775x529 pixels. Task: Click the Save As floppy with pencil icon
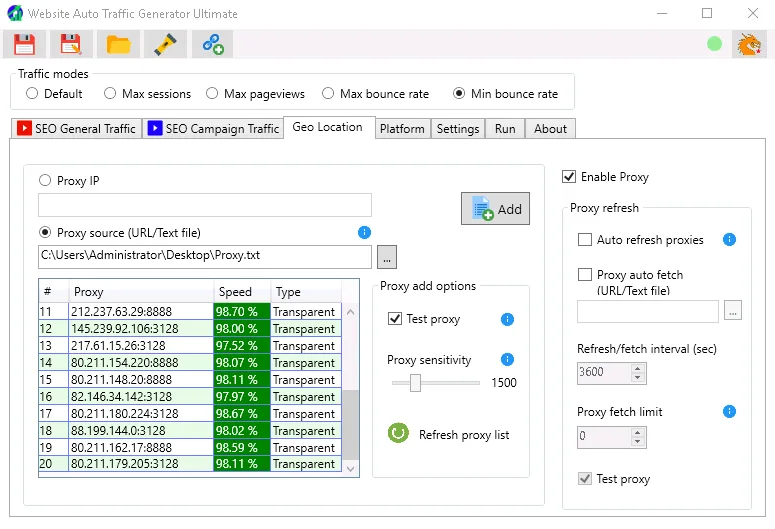(x=71, y=44)
